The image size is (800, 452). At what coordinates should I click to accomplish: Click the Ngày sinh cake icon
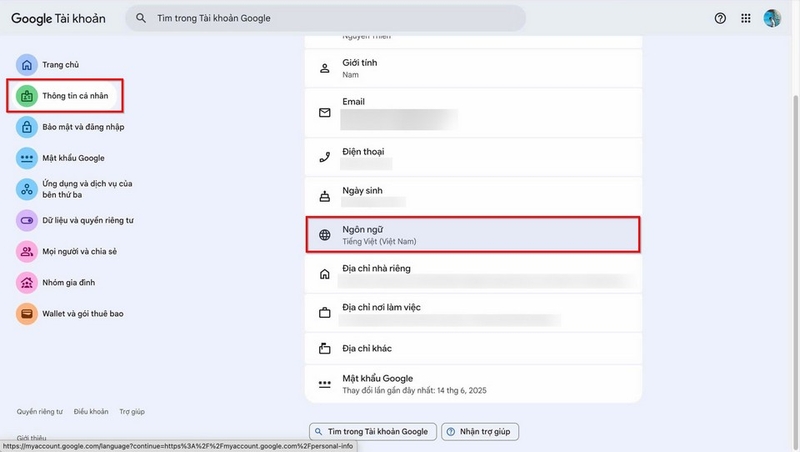coord(324,196)
